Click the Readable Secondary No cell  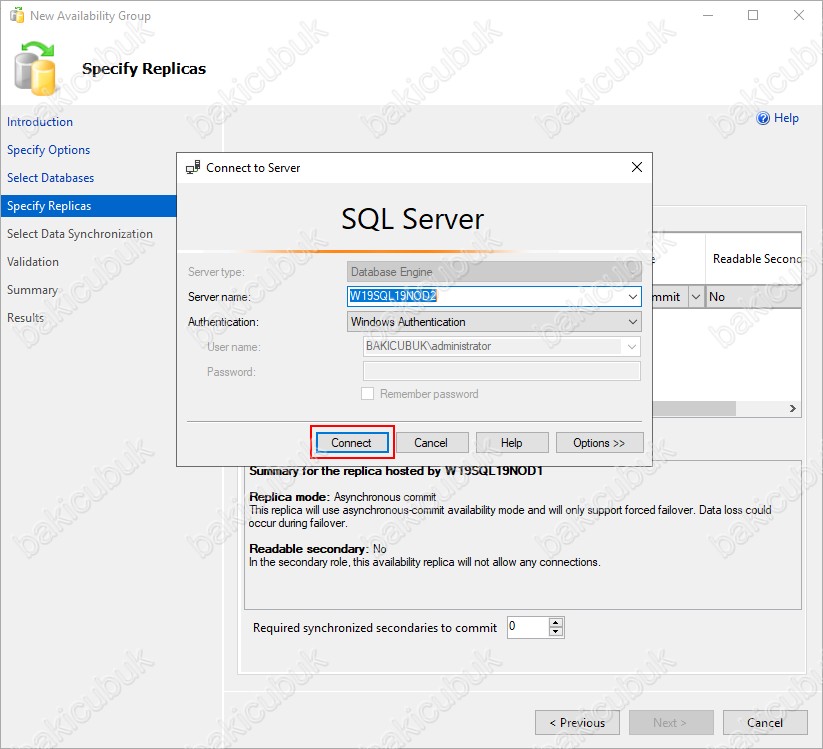[x=754, y=297]
